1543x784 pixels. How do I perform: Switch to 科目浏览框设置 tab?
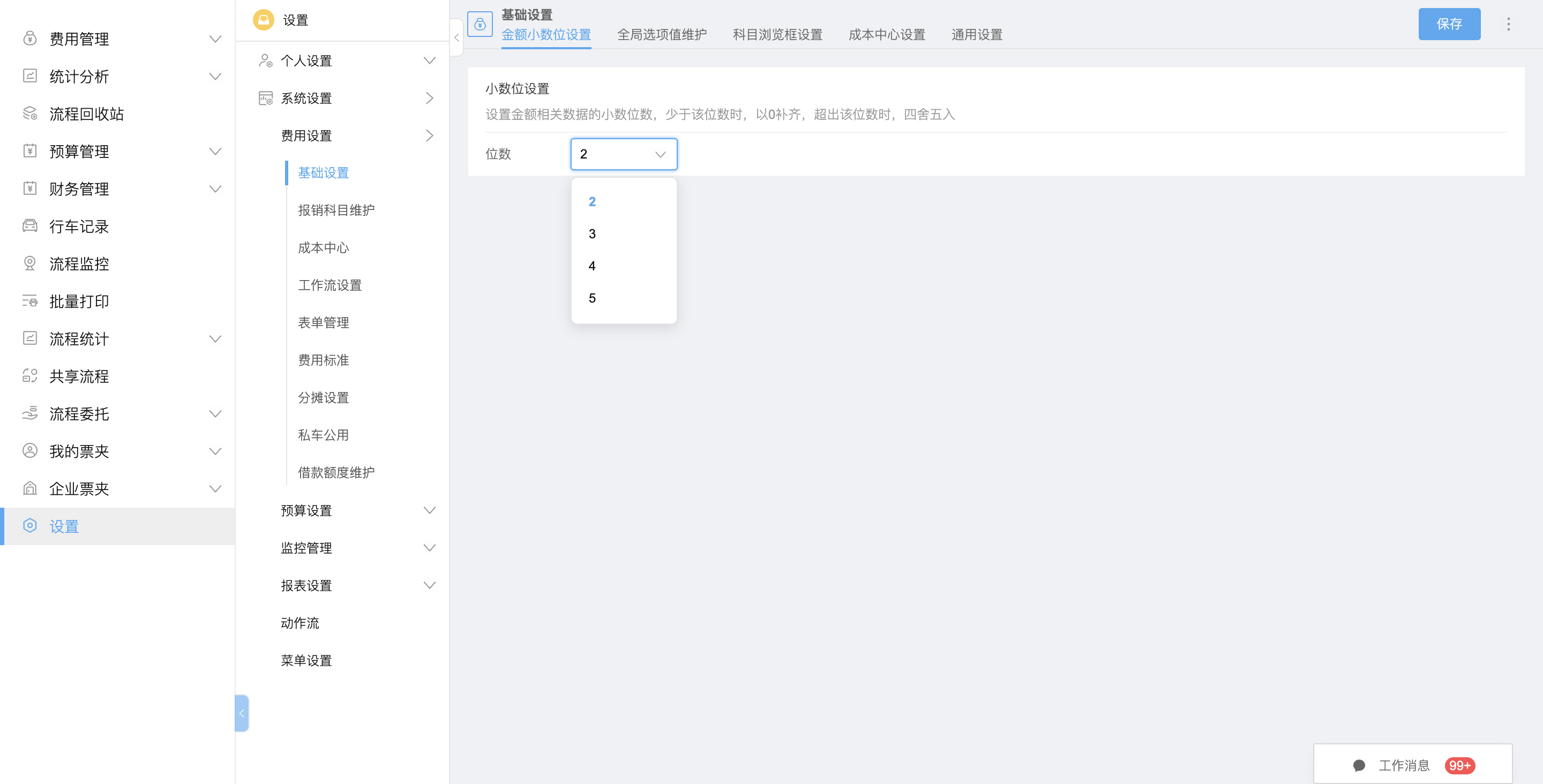point(777,35)
